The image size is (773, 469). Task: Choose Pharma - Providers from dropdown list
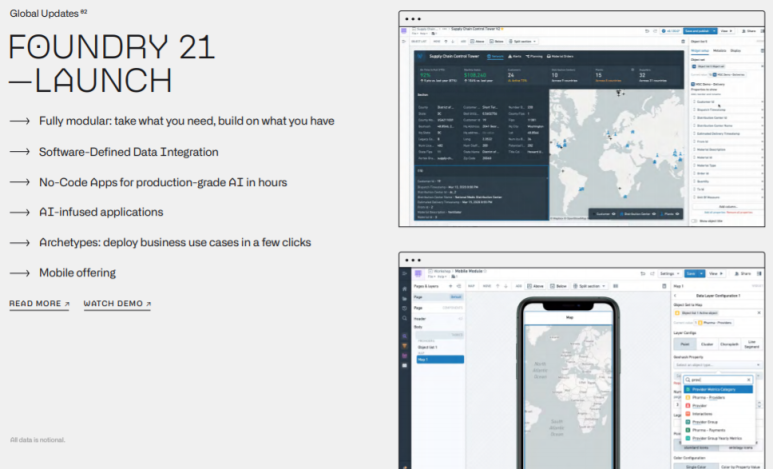point(718,397)
